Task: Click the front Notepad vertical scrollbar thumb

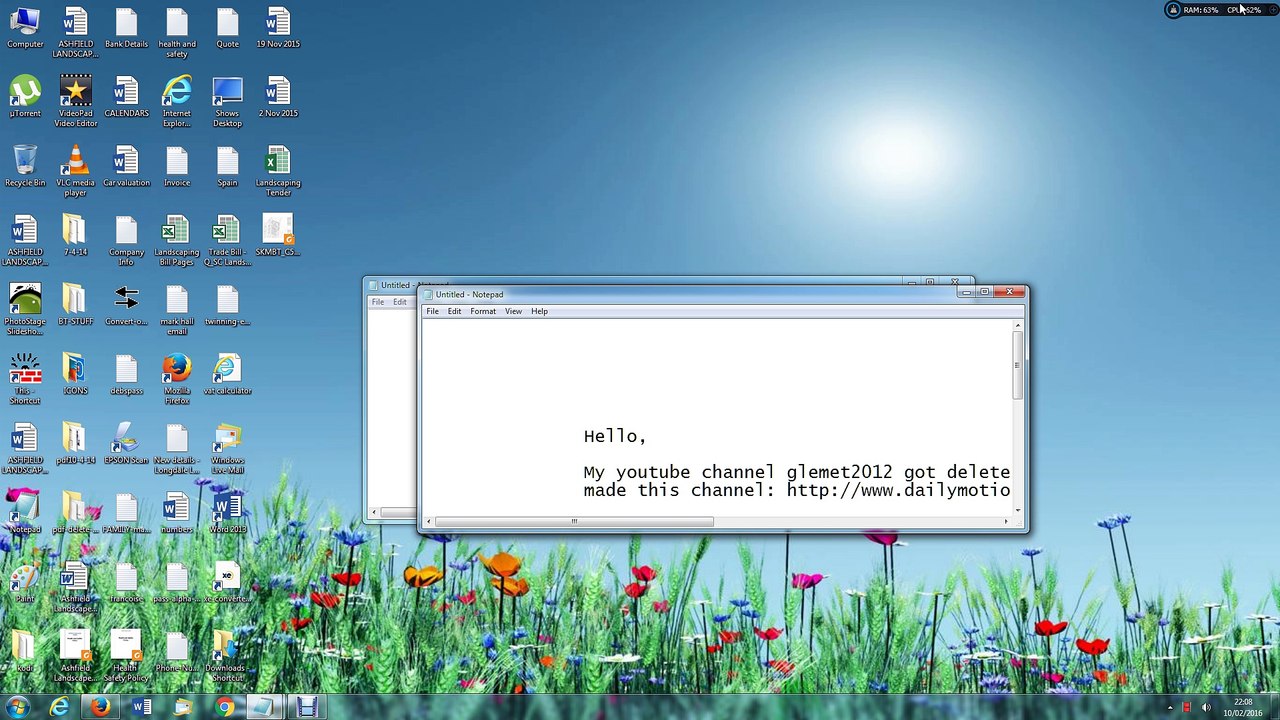Action: click(x=1018, y=365)
